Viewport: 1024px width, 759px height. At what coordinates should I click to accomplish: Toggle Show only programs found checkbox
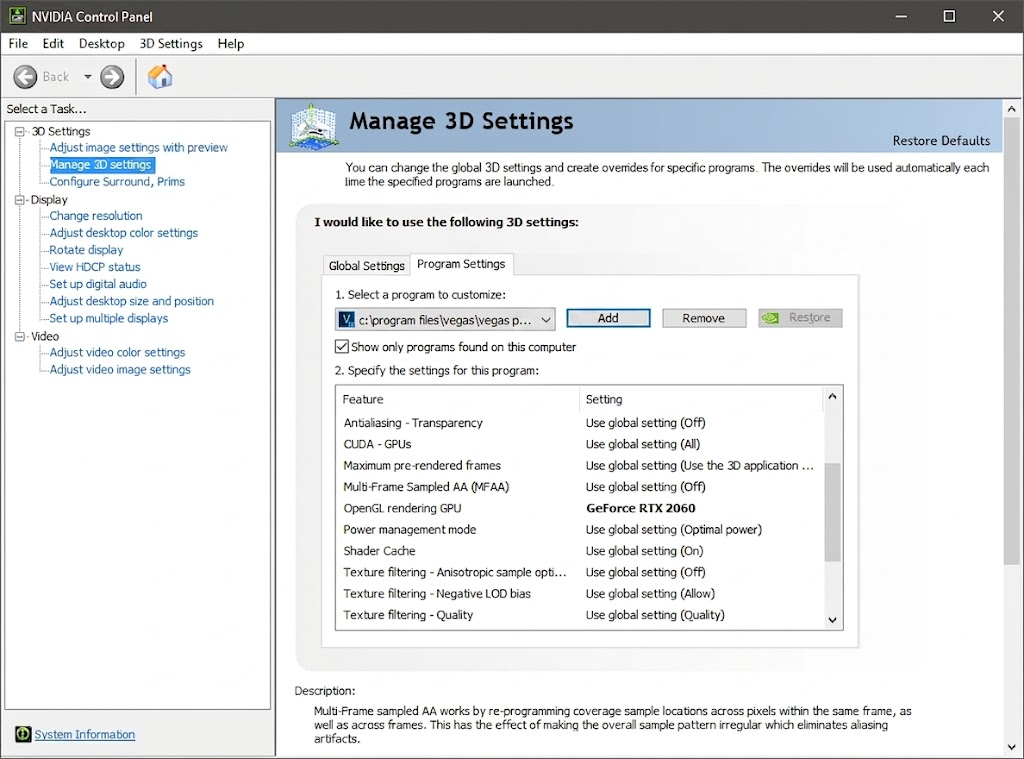tap(342, 346)
